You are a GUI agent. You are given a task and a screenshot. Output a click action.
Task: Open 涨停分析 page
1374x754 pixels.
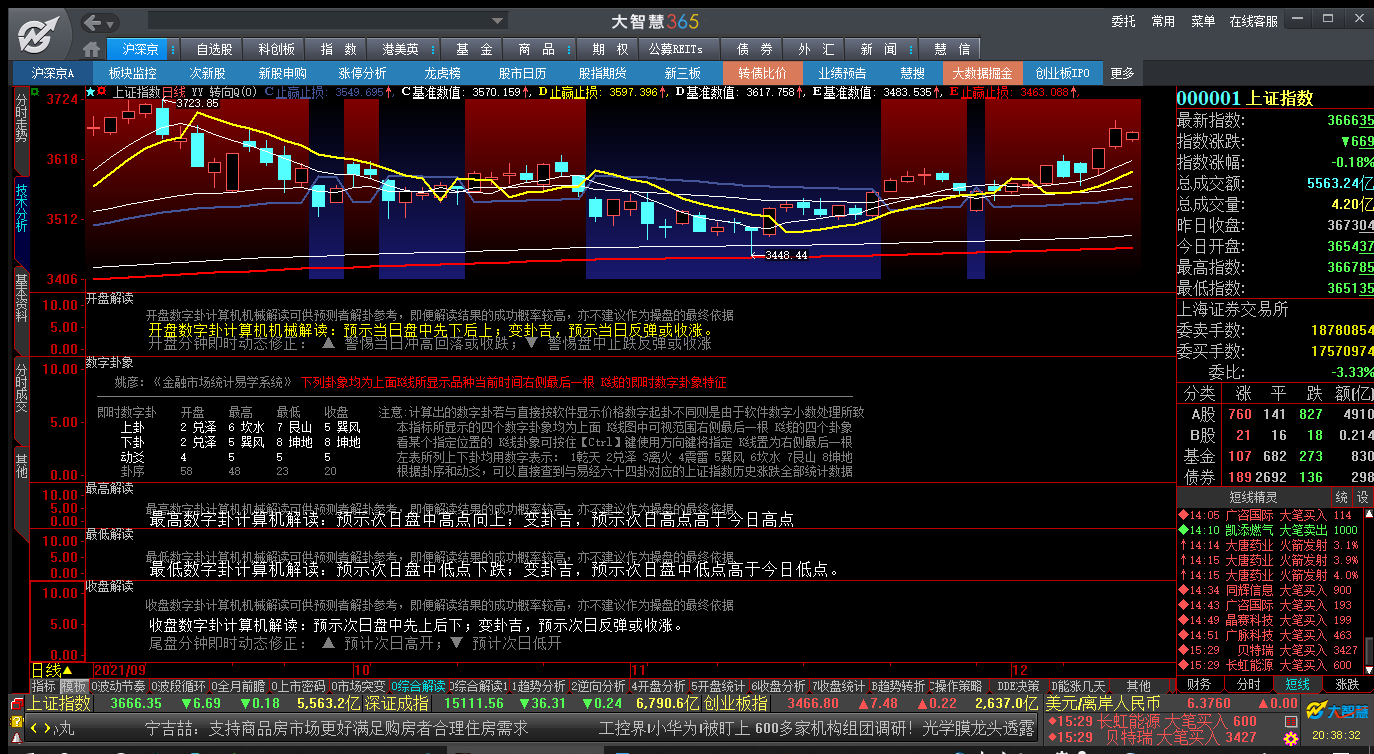[x=362, y=73]
